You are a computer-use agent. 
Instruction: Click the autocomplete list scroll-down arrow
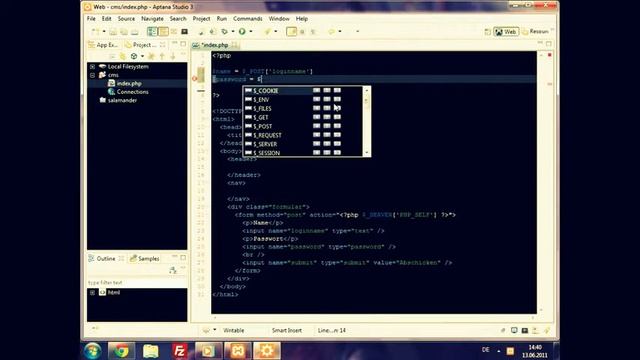click(x=366, y=153)
